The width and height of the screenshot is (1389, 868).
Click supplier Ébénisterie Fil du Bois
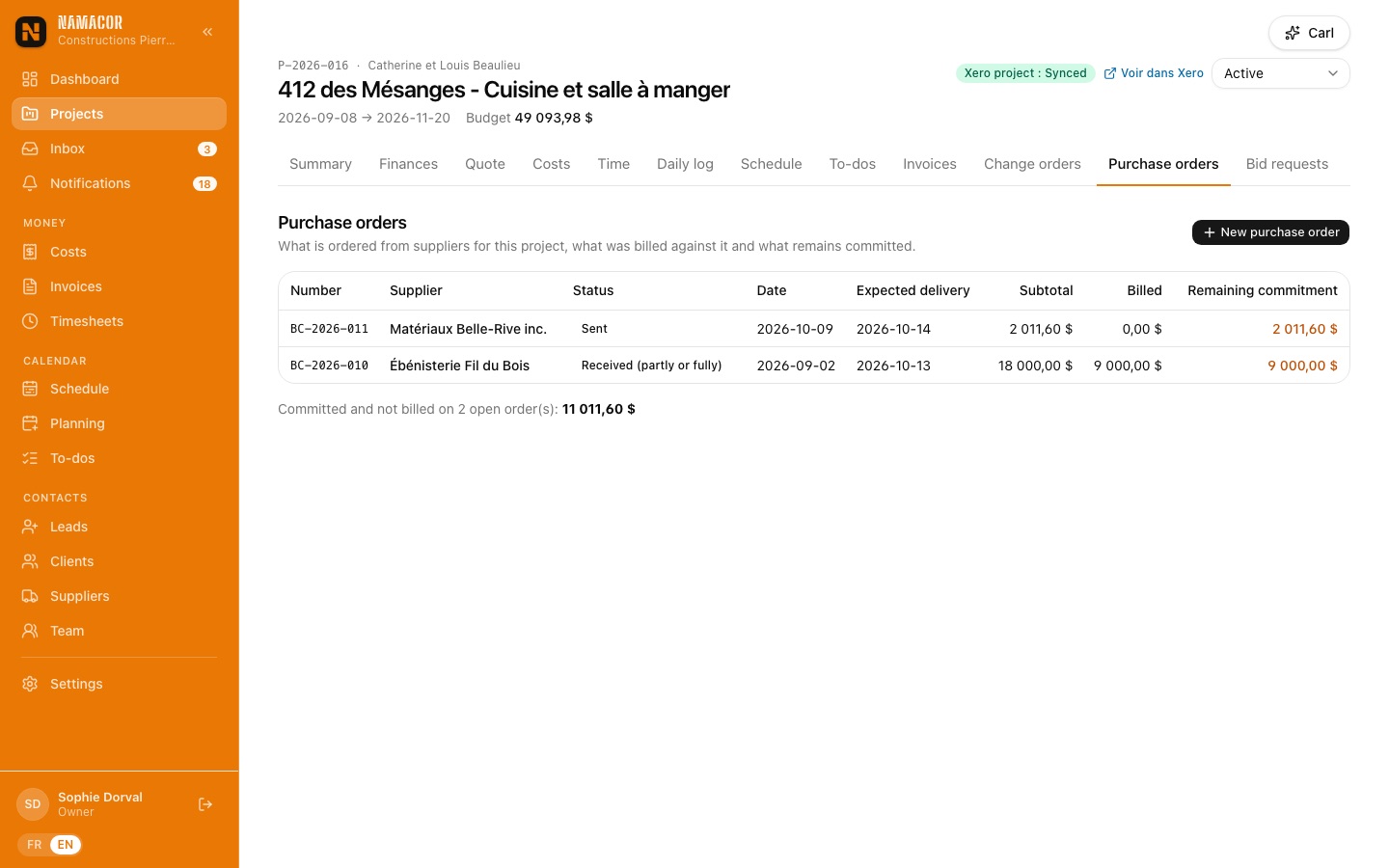point(459,366)
